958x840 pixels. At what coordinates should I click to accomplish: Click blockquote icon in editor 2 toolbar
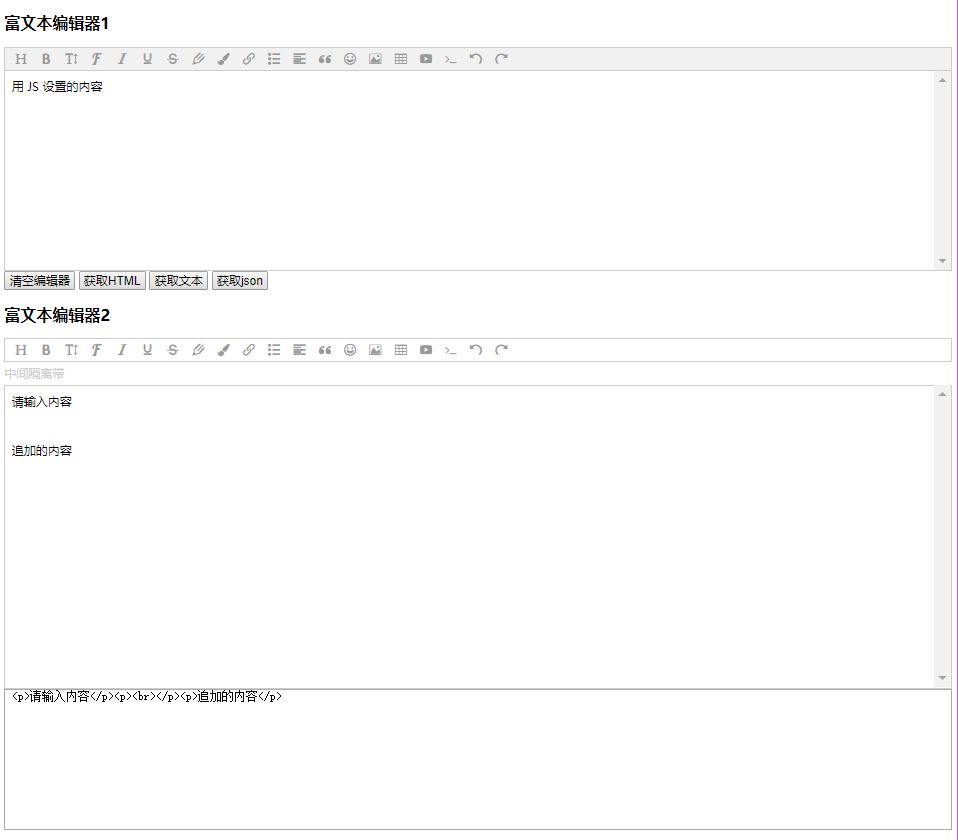(325, 349)
